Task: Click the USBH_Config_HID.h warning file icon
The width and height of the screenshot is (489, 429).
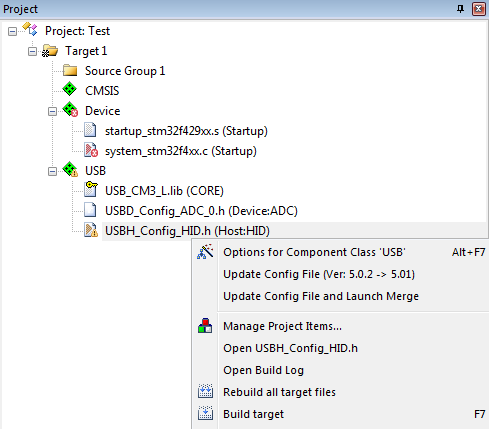Action: point(91,230)
